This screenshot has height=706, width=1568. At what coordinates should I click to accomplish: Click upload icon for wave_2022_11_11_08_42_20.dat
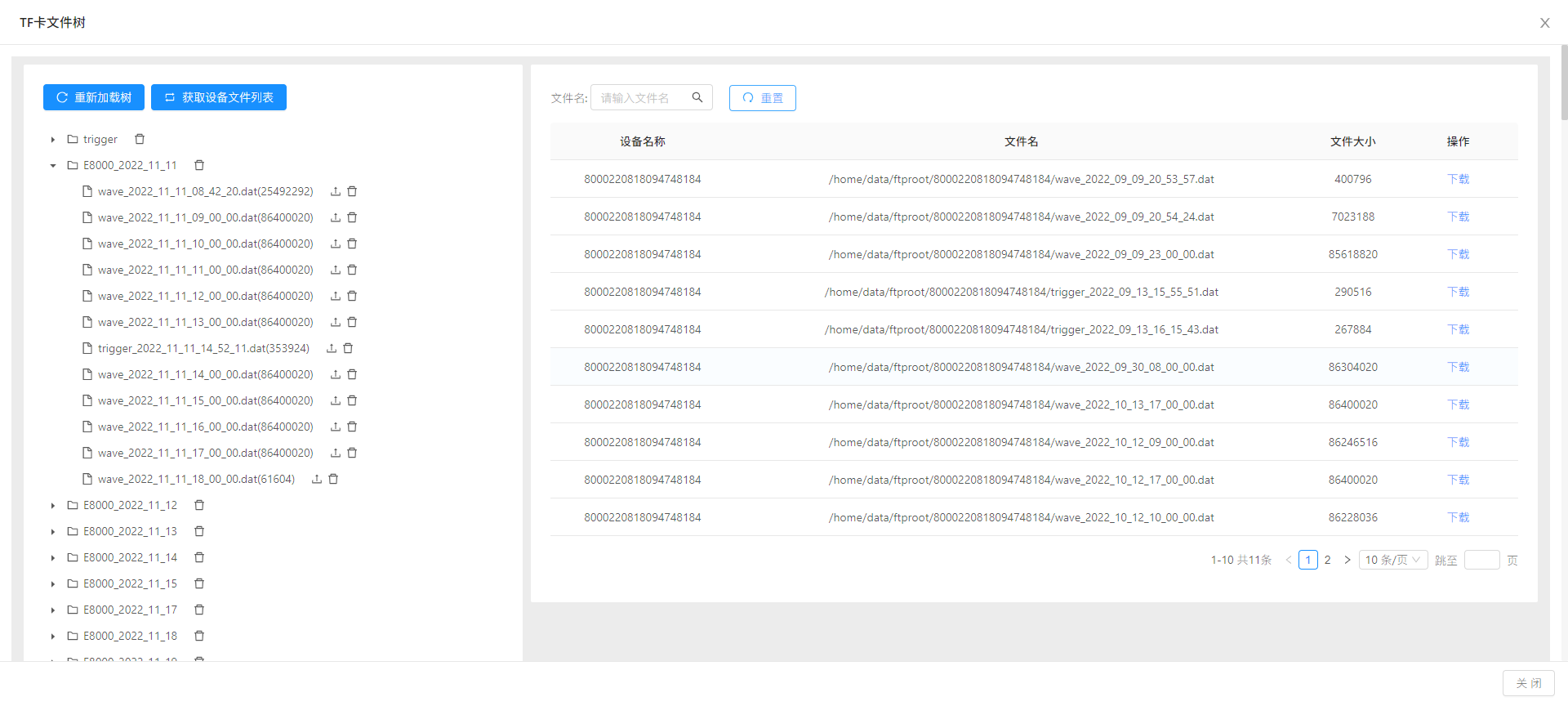[336, 191]
